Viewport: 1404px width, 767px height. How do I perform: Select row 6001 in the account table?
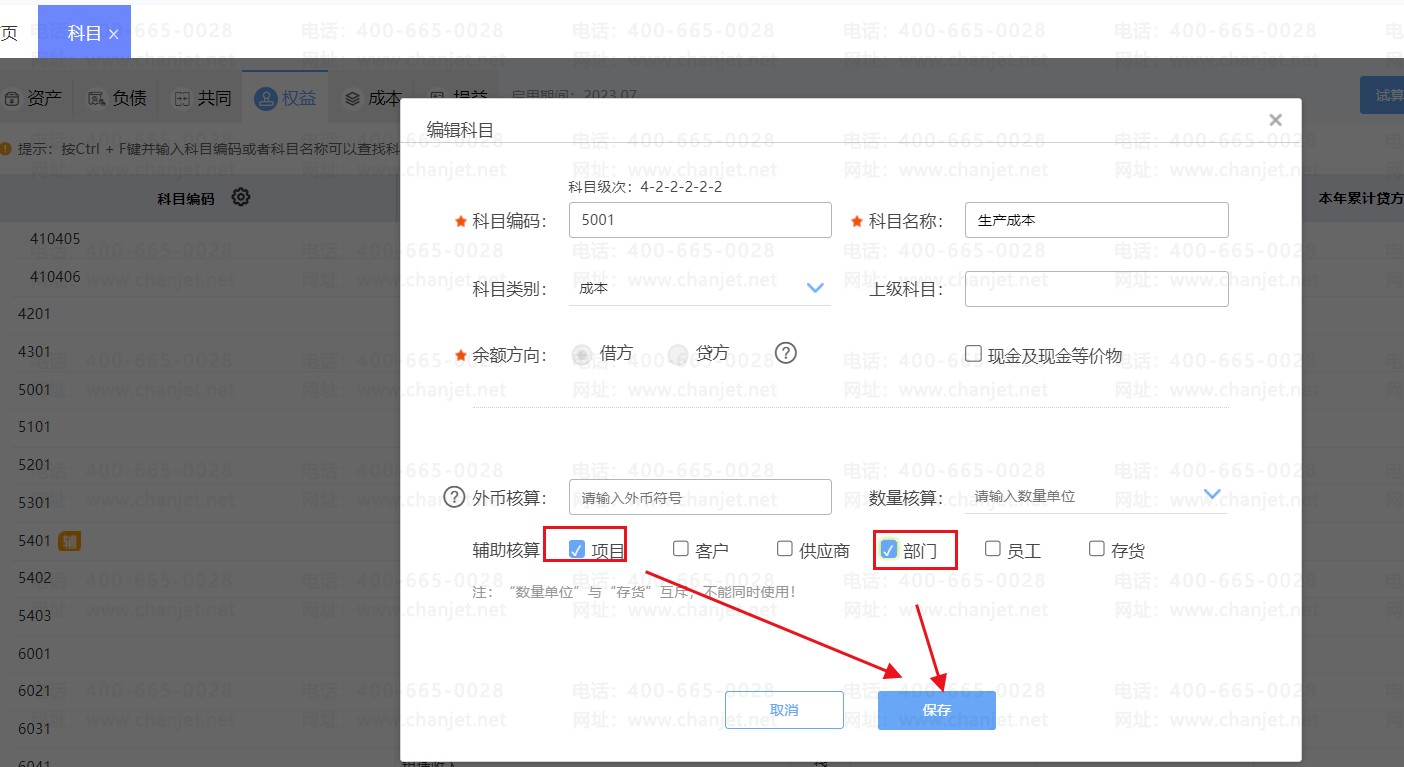pyautogui.click(x=200, y=654)
